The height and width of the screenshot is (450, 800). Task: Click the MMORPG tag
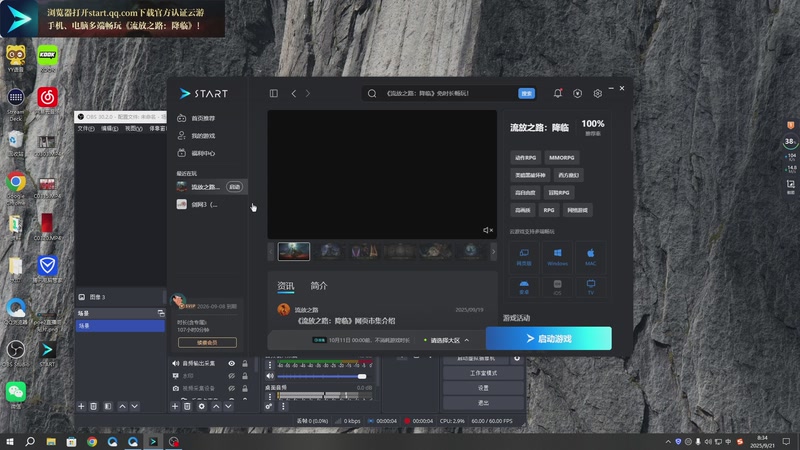pos(562,158)
